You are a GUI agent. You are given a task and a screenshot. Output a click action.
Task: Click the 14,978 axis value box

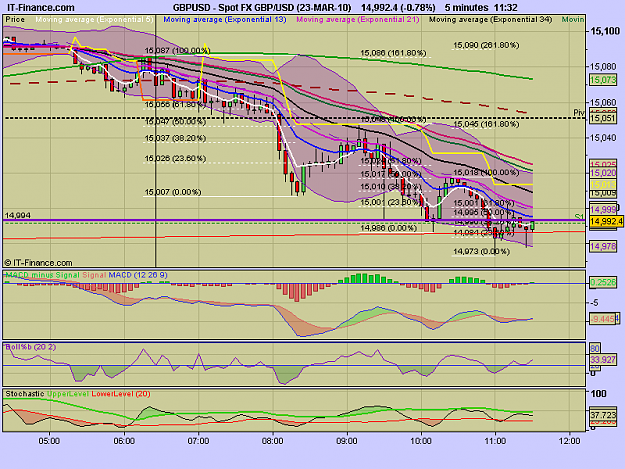pos(603,247)
